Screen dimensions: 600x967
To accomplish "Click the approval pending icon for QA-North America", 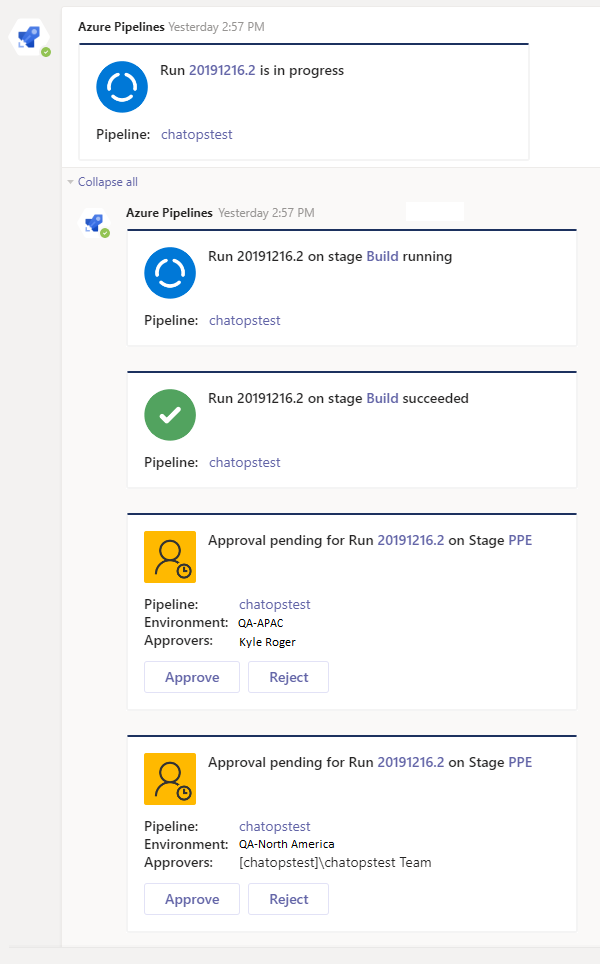I will (x=170, y=779).
